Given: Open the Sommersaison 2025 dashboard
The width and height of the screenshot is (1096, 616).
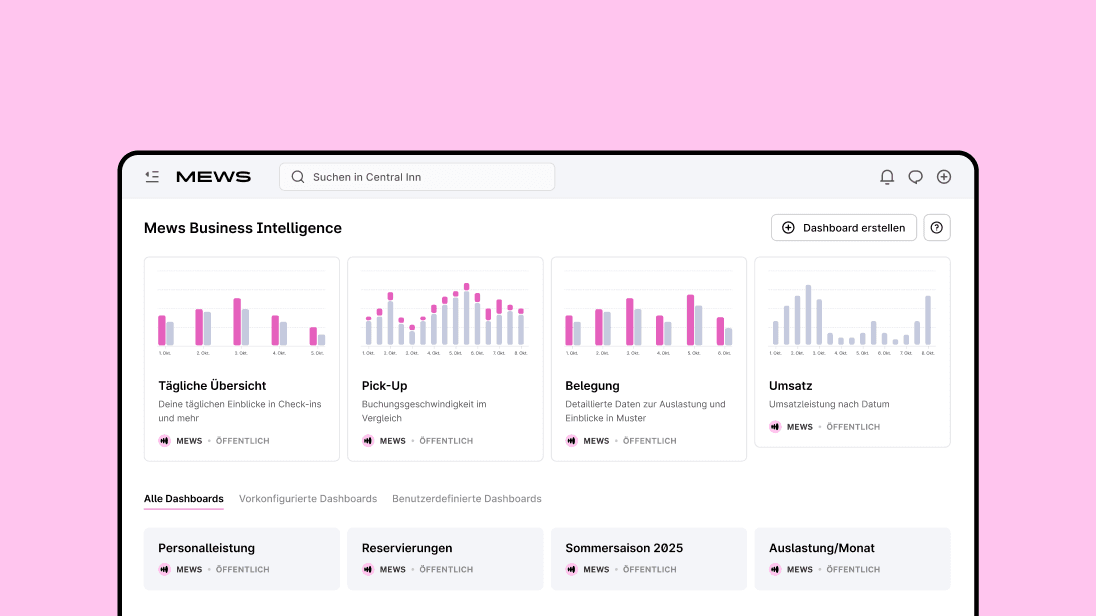Looking at the screenshot, I should point(648,558).
